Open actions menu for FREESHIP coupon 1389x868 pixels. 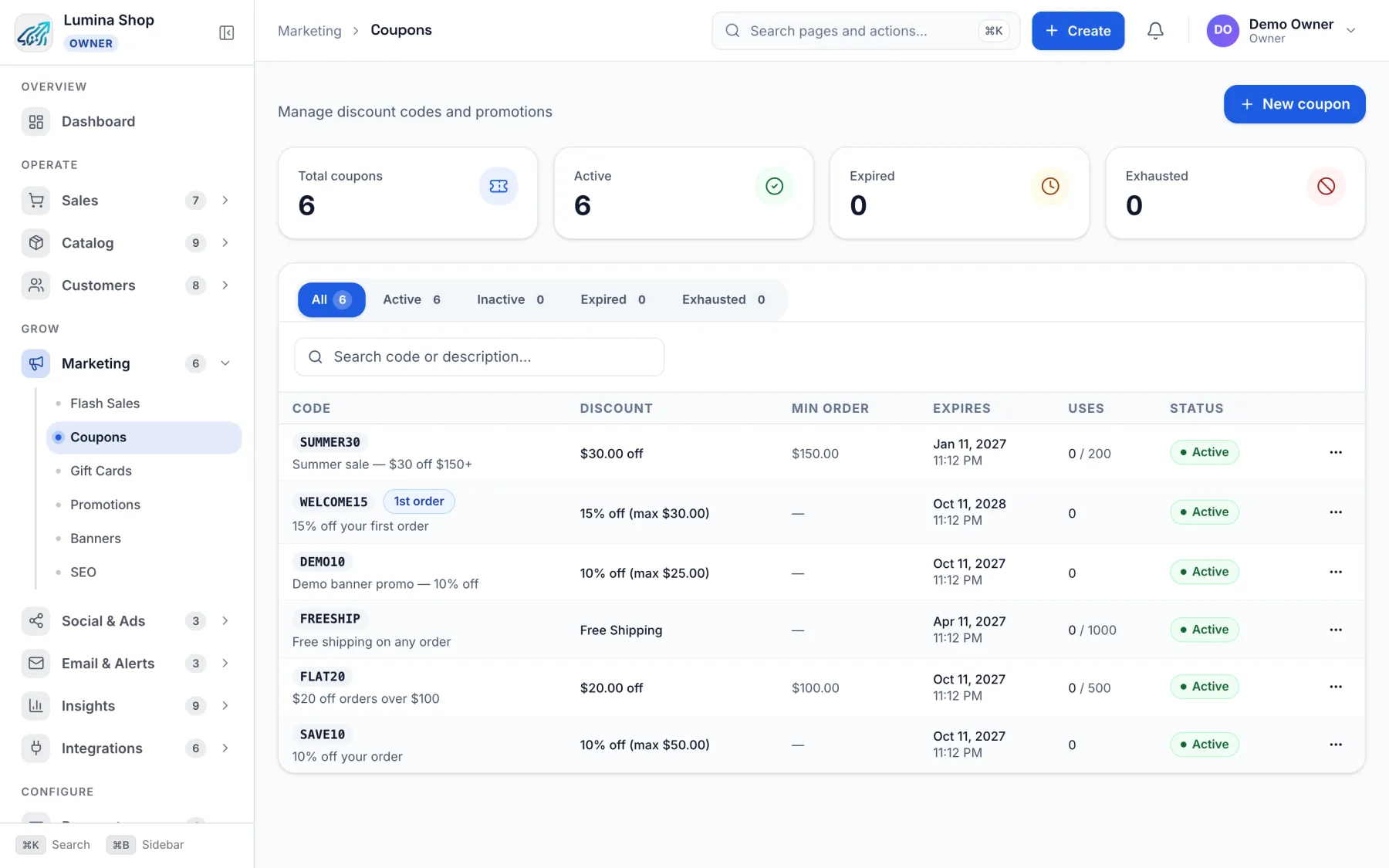[x=1336, y=630]
